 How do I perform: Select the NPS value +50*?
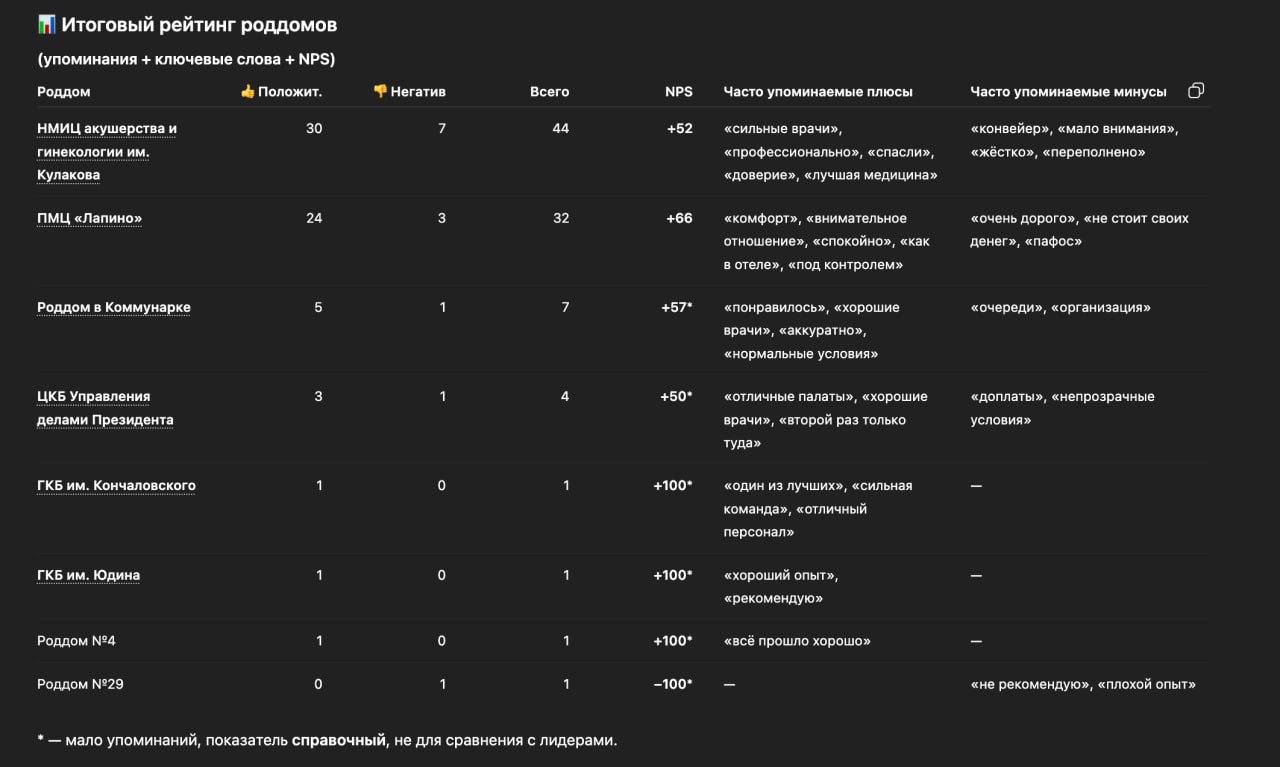677,397
